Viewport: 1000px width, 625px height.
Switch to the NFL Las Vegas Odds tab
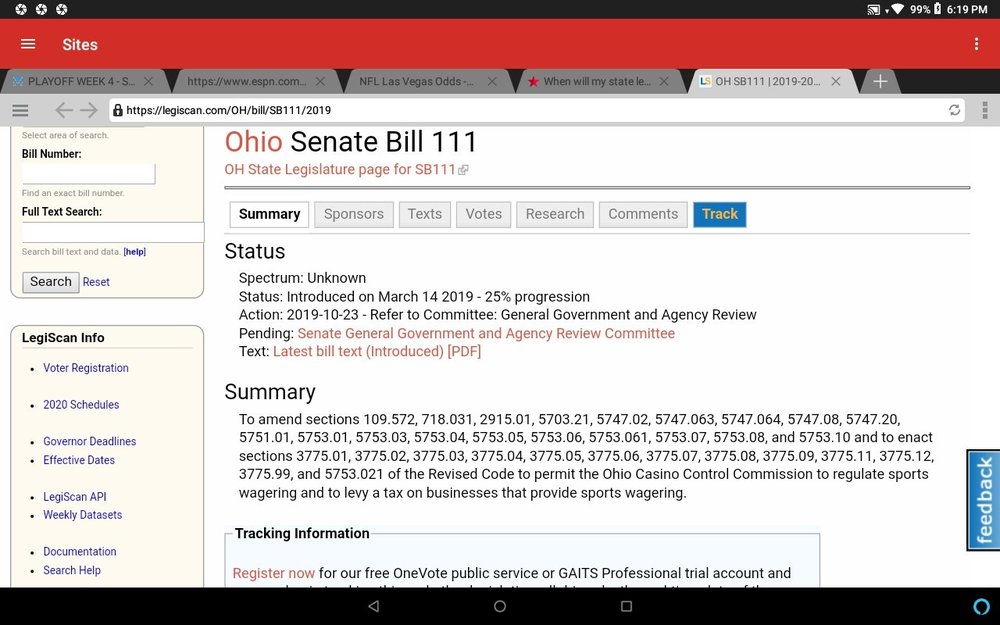point(416,82)
